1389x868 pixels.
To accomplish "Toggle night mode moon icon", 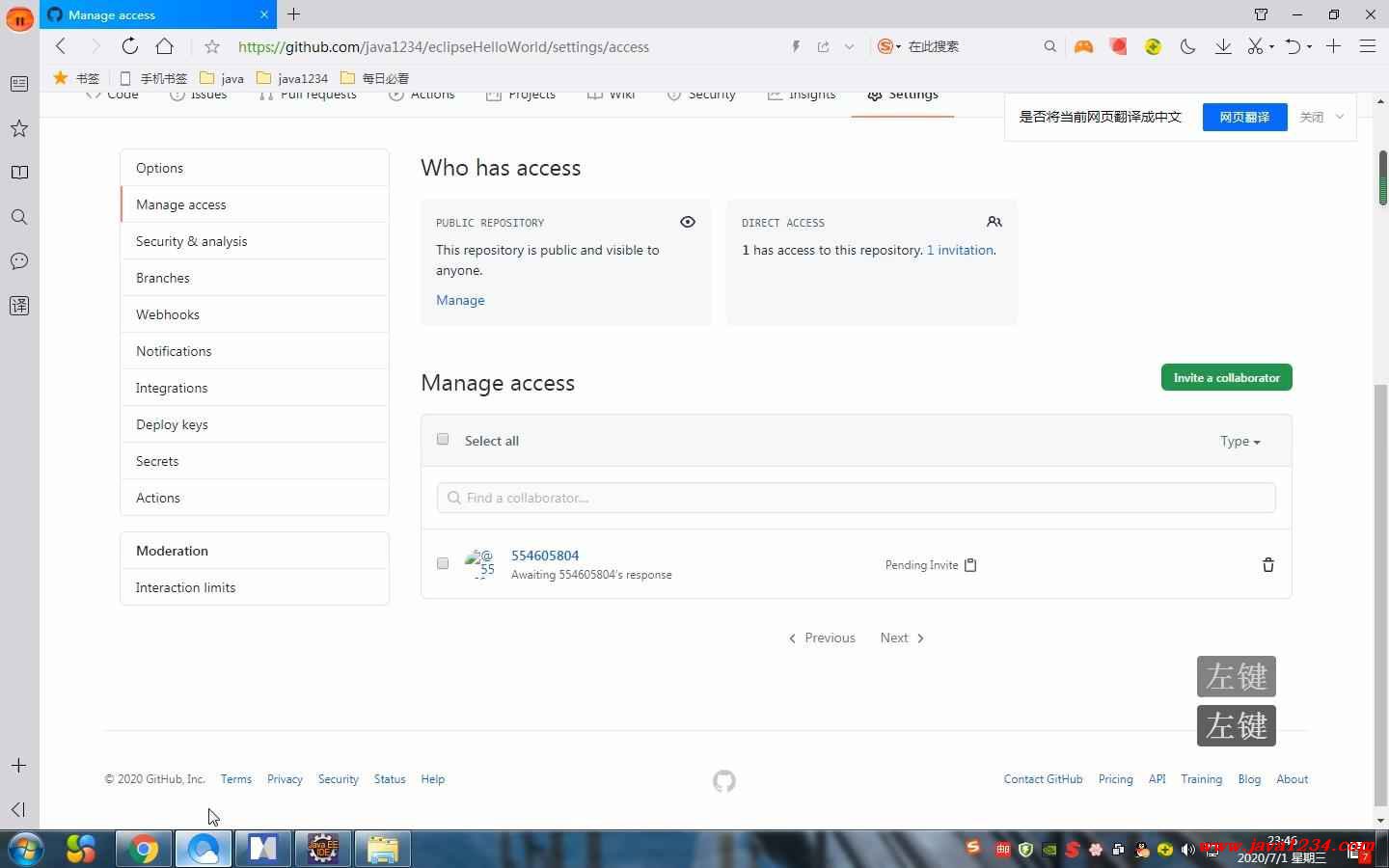I will [1188, 46].
